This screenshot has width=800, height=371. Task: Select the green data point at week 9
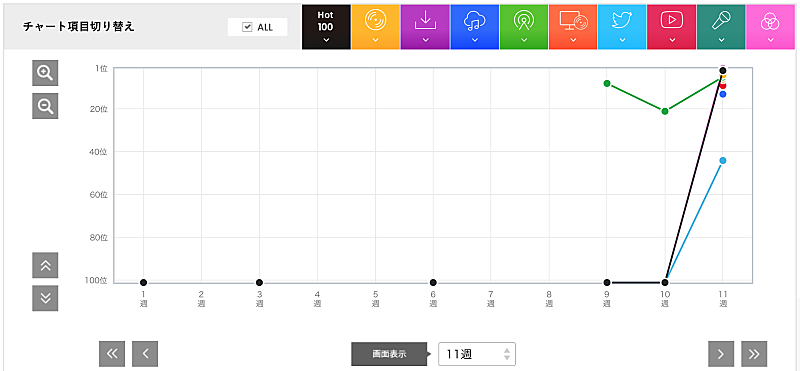[x=607, y=83]
